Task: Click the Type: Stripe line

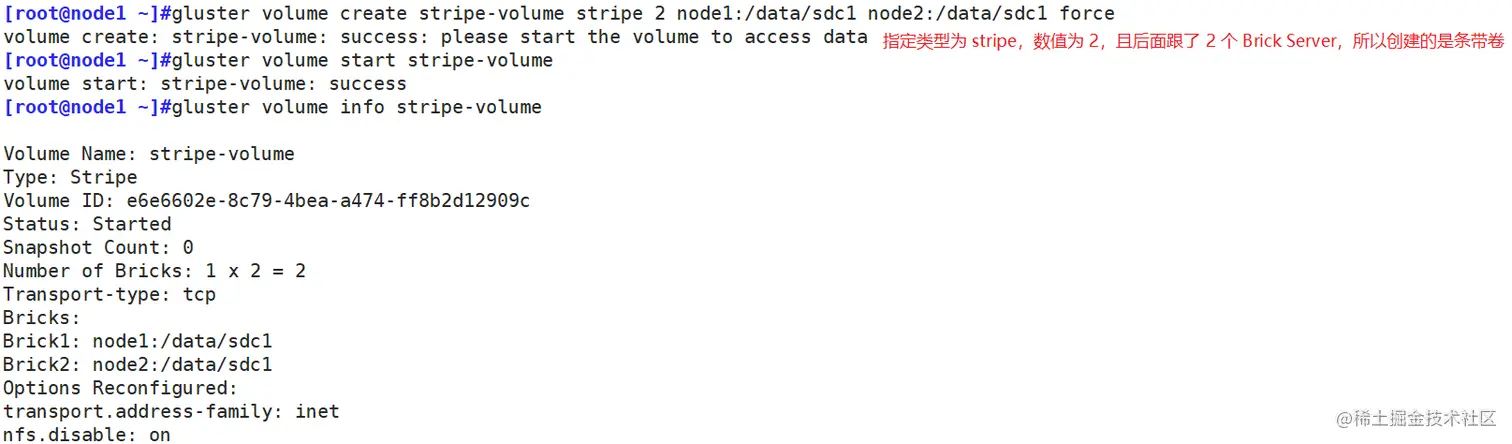Action: 70,177
